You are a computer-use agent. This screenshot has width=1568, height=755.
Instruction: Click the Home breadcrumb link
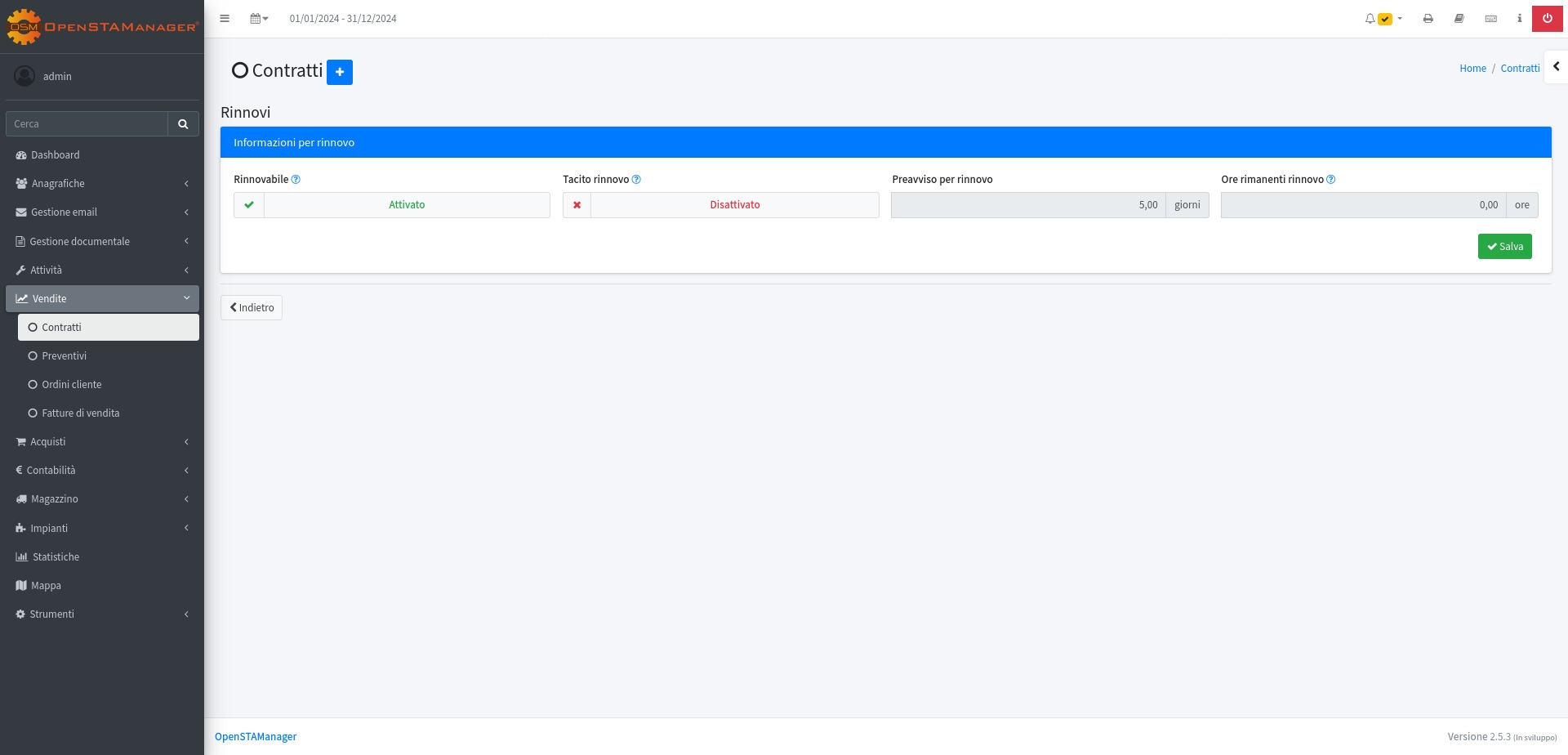click(x=1472, y=69)
